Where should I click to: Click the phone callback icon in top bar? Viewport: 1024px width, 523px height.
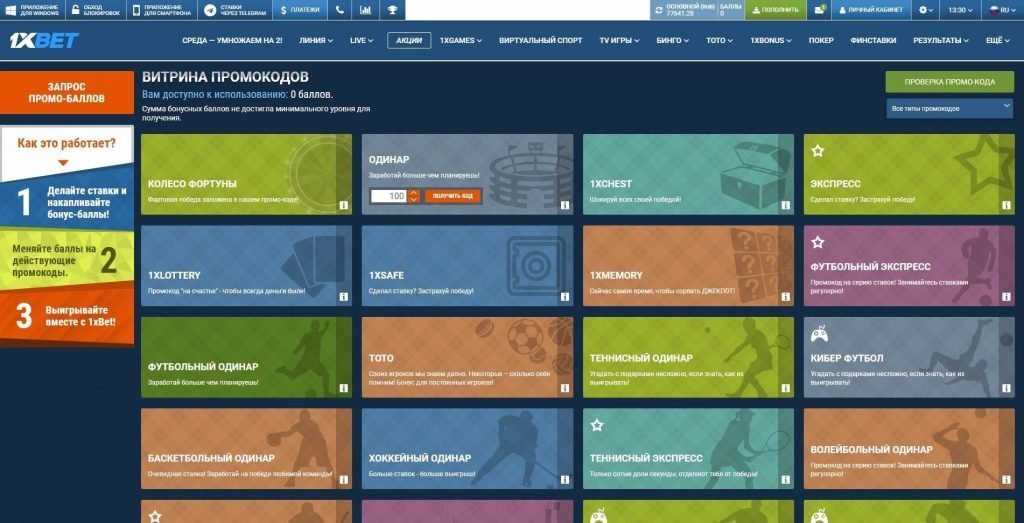pos(340,10)
